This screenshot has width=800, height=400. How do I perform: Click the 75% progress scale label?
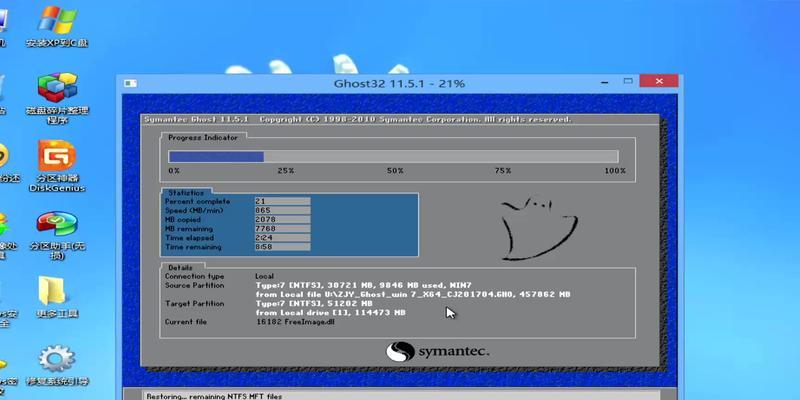[x=503, y=171]
